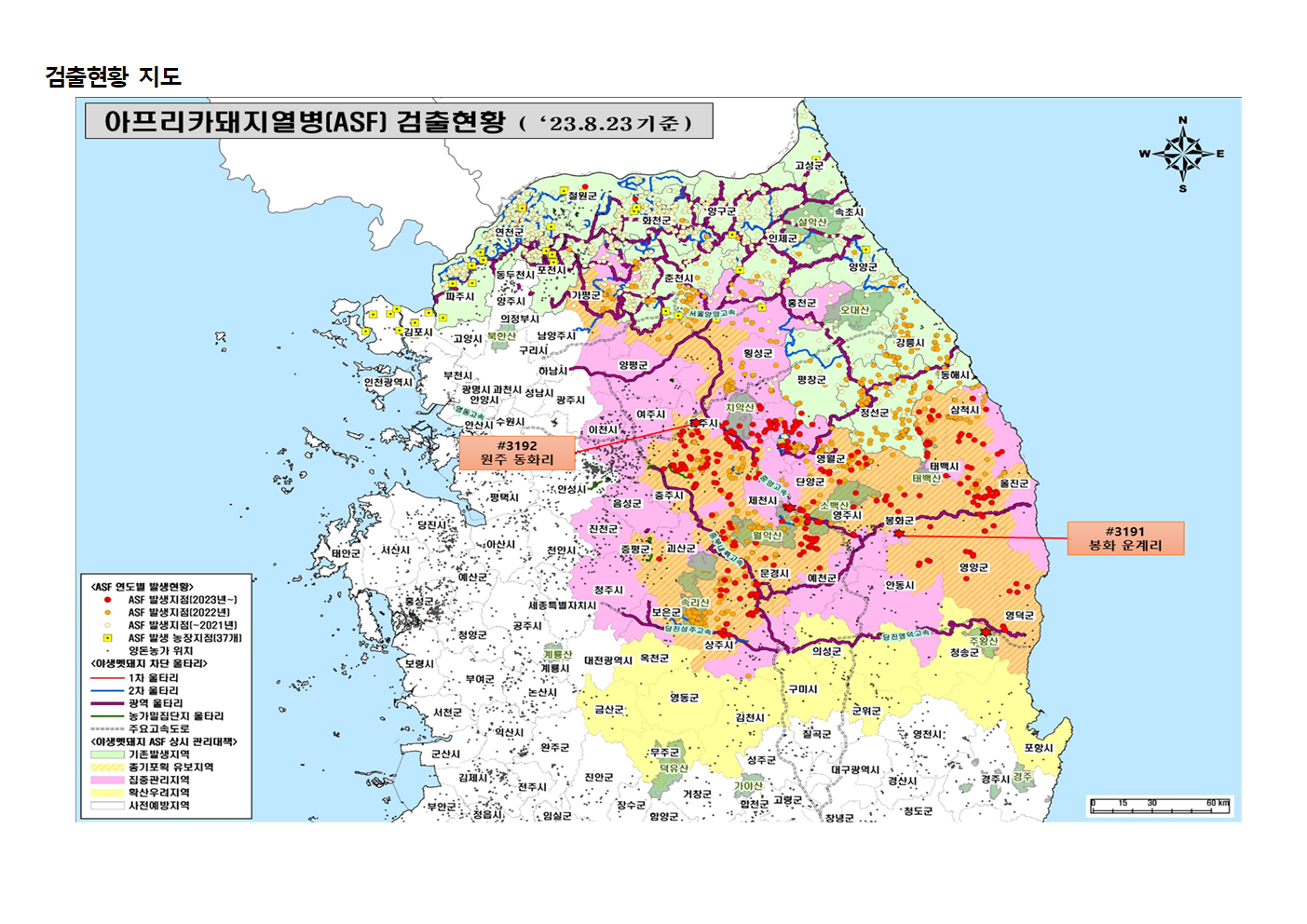
Task: Click the light green 기존발생지역 swatch
Action: pos(107,754)
